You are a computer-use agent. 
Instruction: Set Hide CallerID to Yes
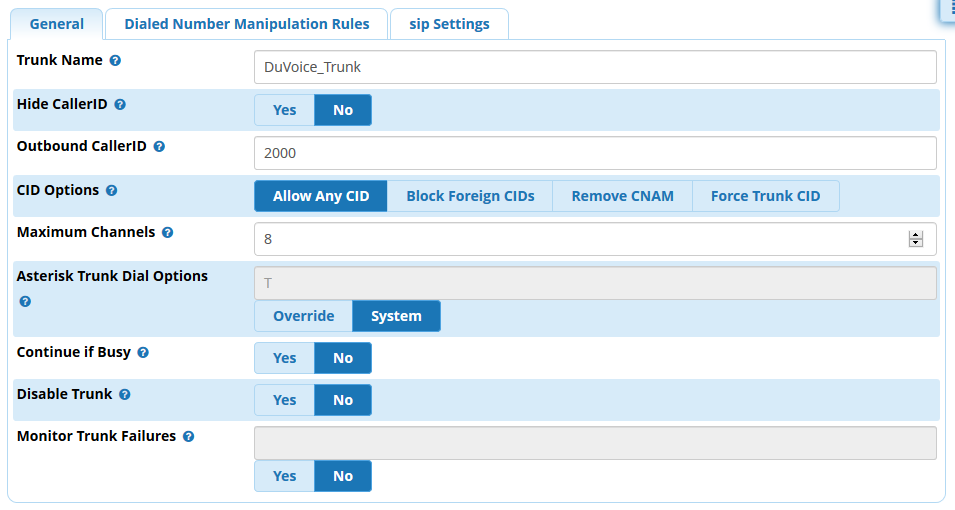284,110
